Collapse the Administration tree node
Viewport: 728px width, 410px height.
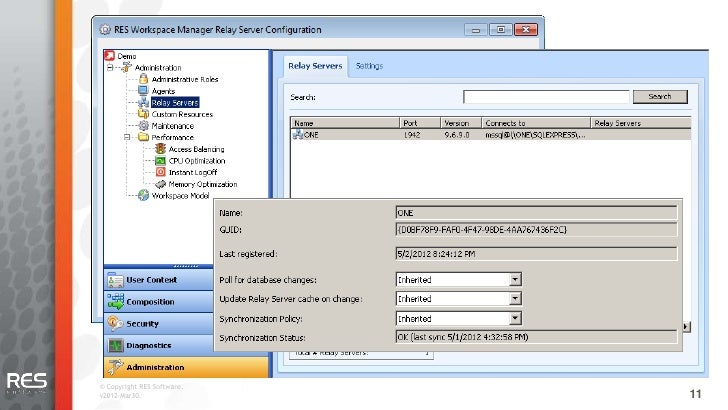coord(108,67)
